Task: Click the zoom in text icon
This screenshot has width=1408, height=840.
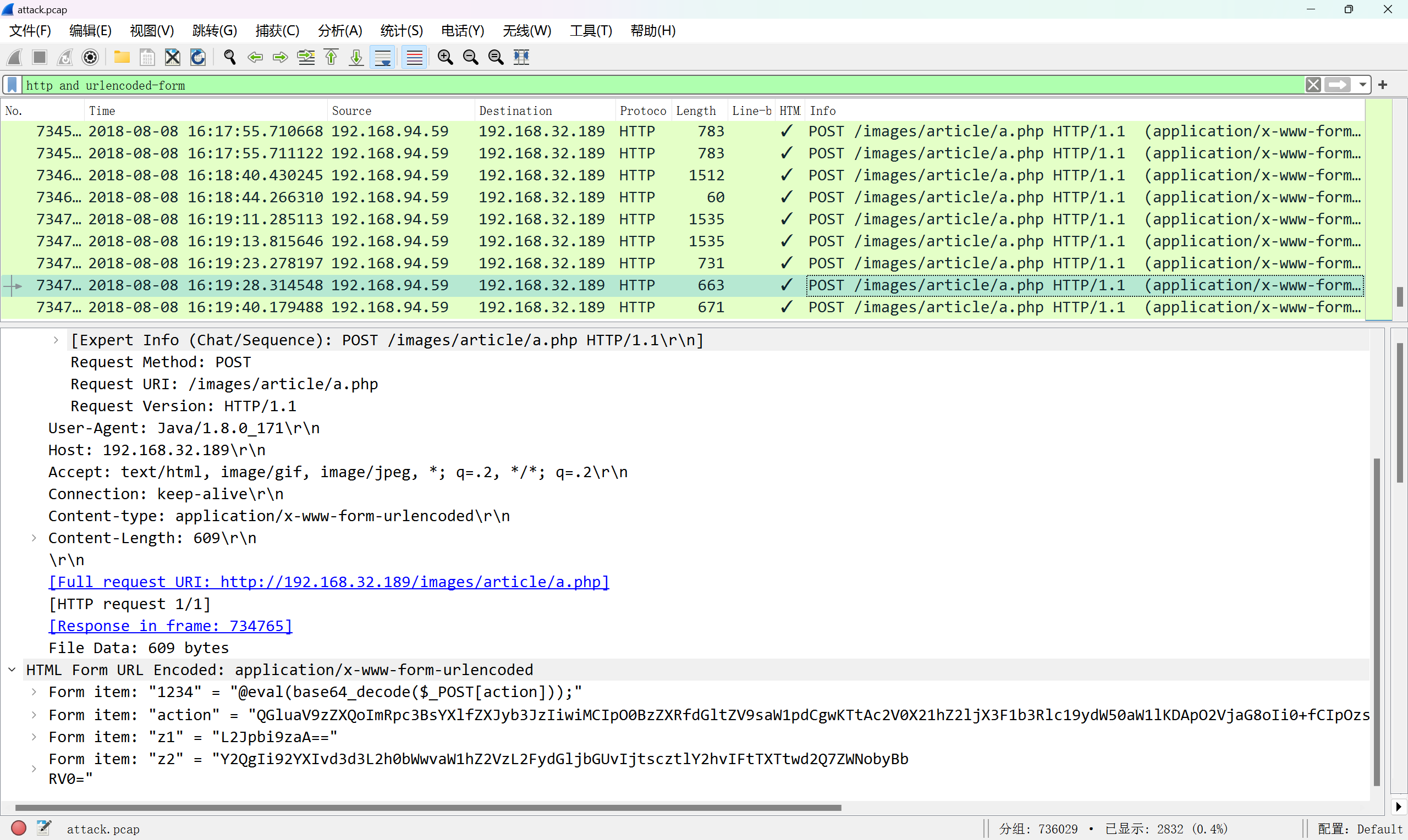Action: click(x=446, y=57)
